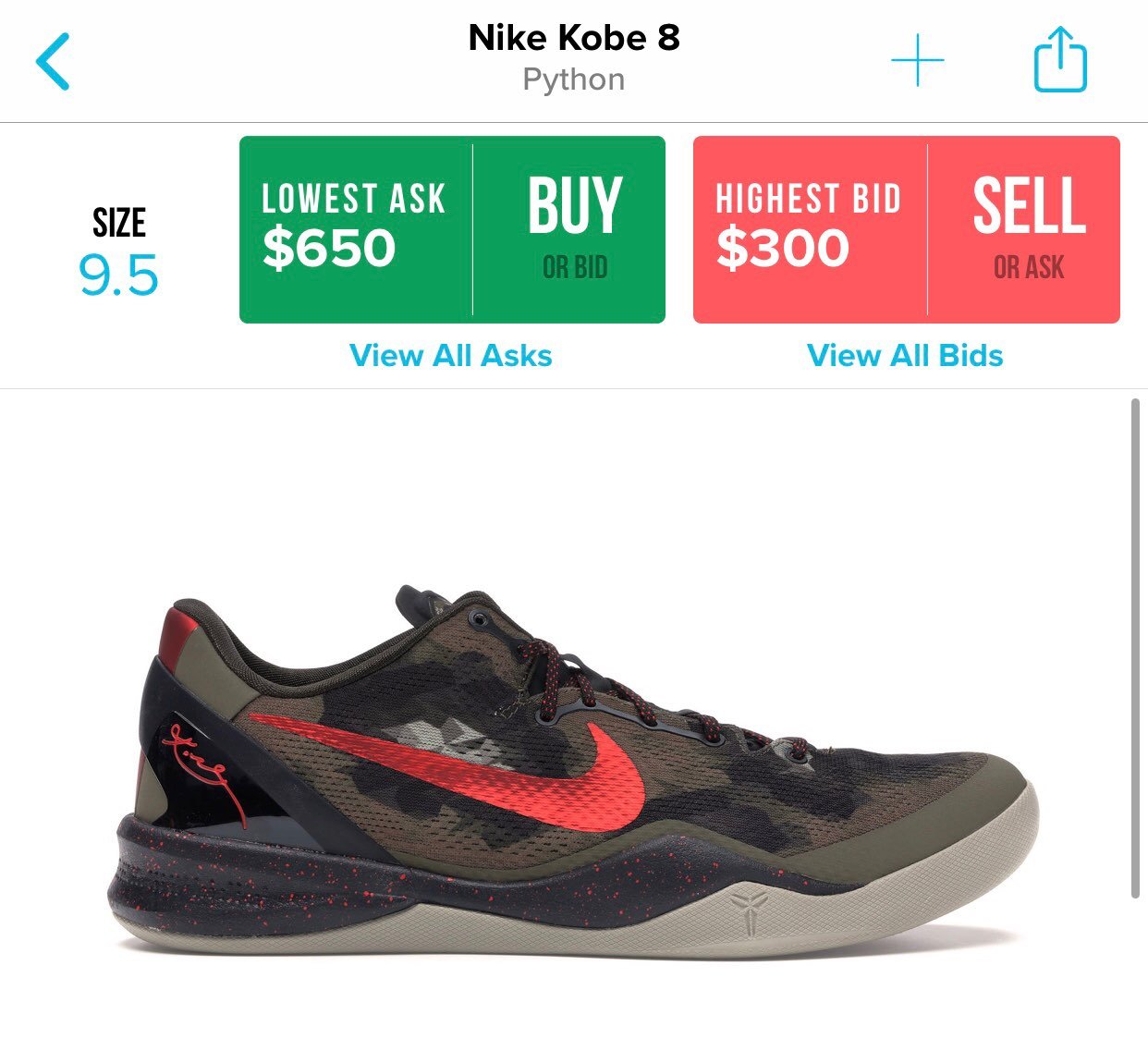
Task: Click the vertical scrollbar on the right
Action: pos(1136,648)
